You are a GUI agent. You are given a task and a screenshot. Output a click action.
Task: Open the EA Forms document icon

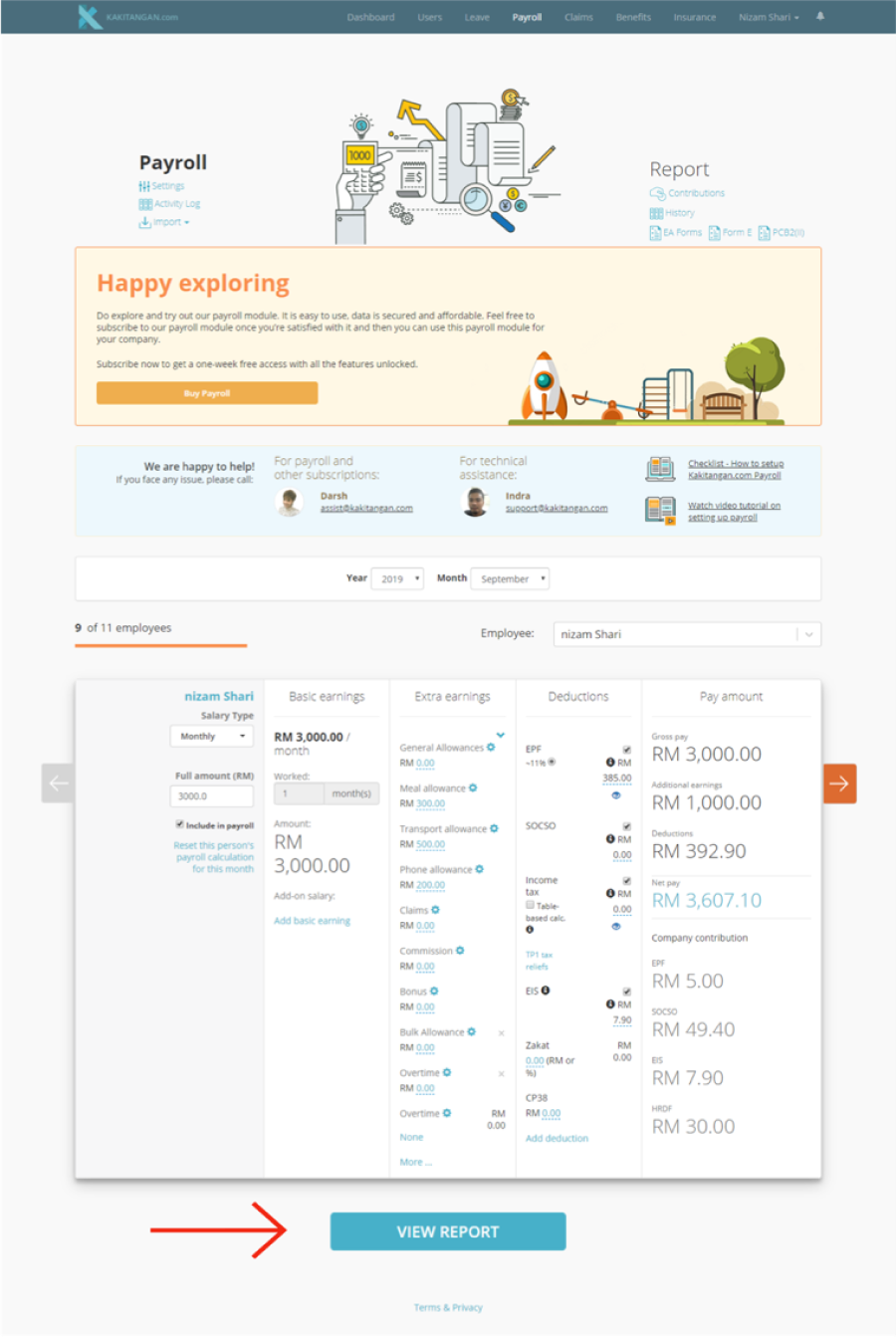(x=655, y=232)
